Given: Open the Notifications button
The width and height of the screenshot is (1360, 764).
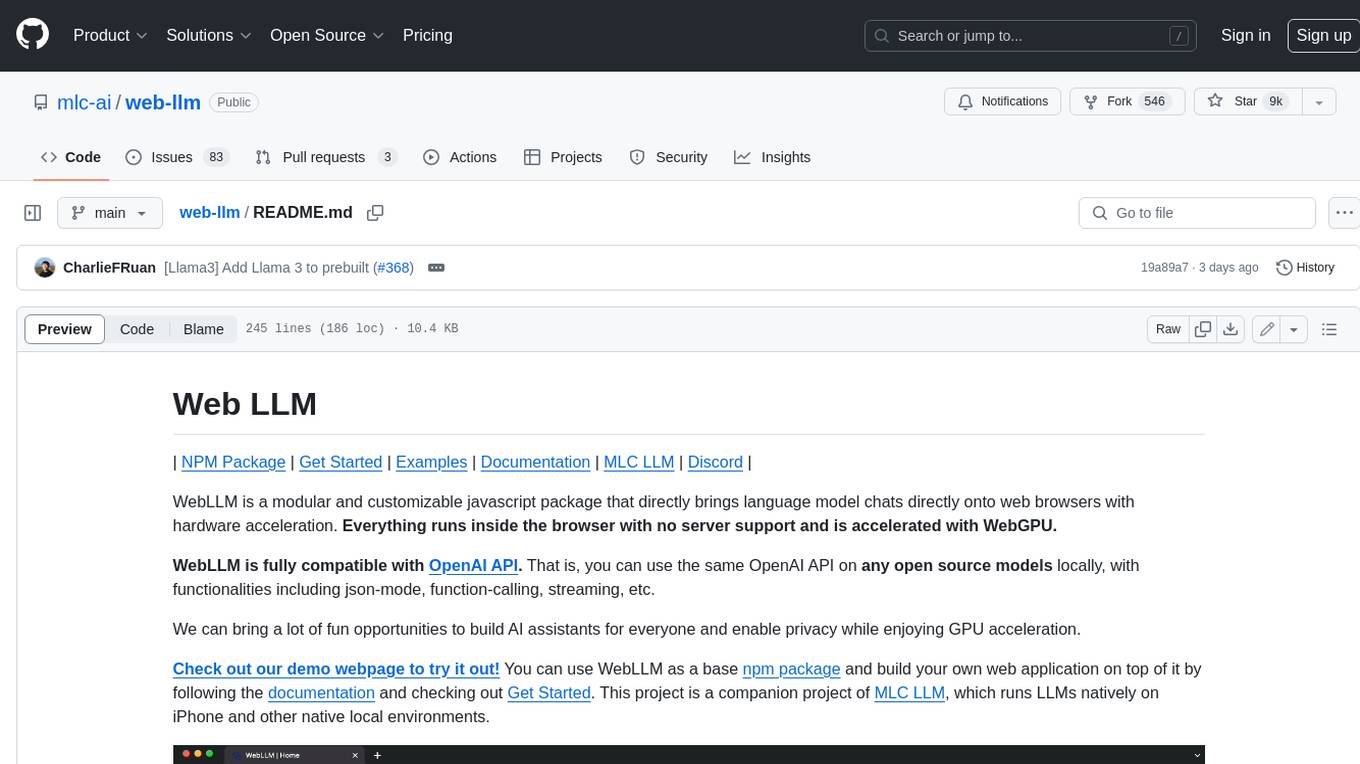Looking at the screenshot, I should click(1003, 102).
